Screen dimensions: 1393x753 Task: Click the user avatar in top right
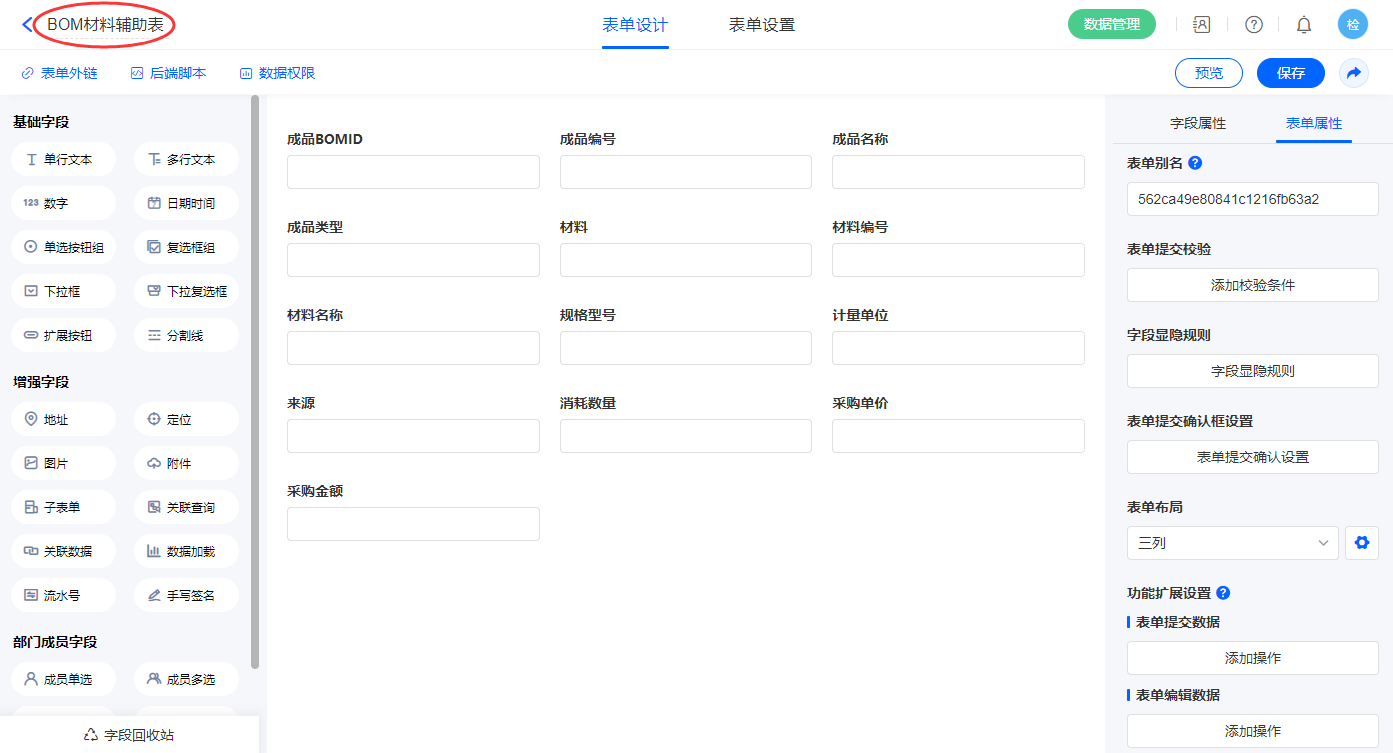pyautogui.click(x=1352, y=25)
